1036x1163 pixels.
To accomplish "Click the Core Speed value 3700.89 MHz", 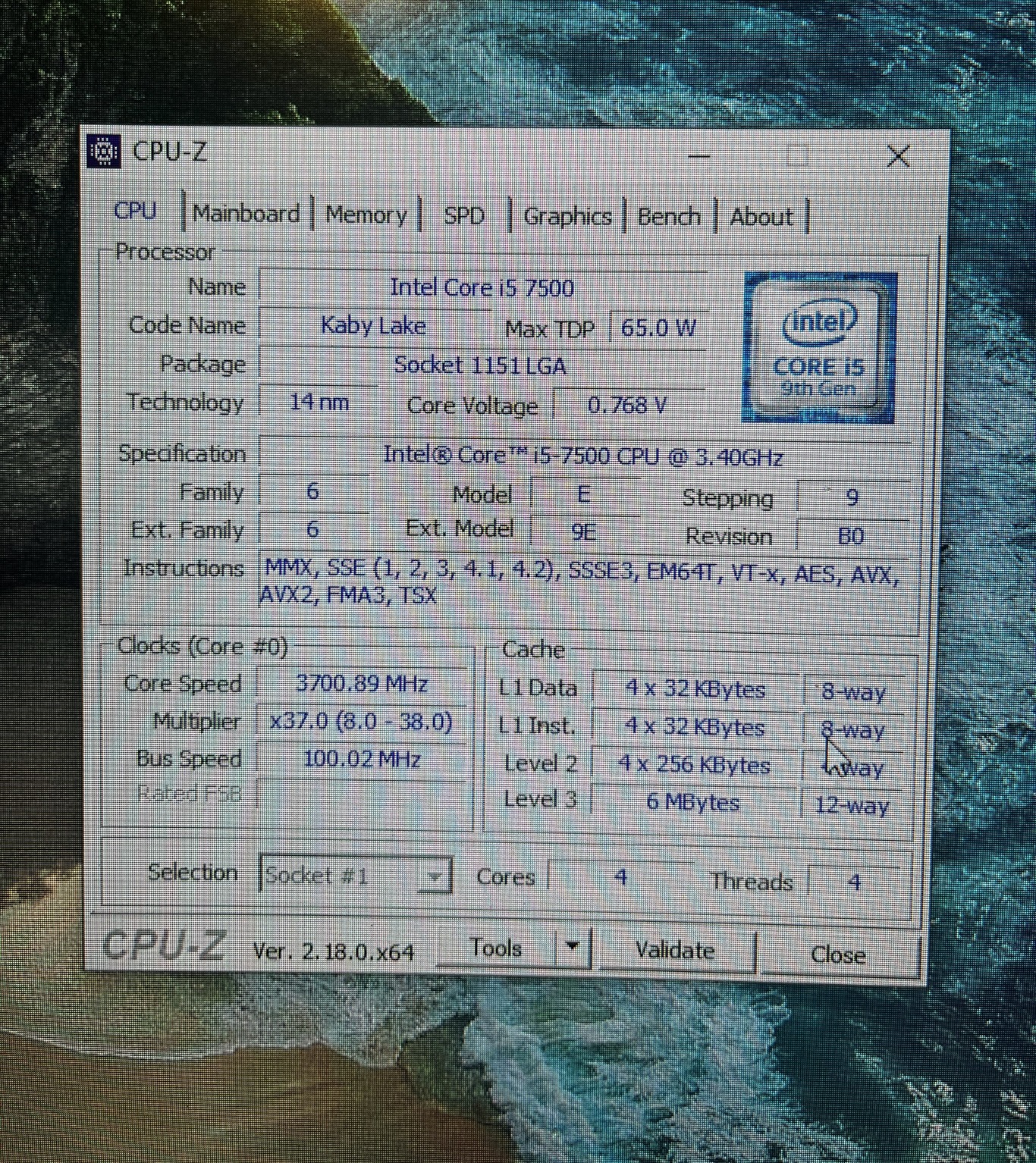I will click(x=362, y=683).
